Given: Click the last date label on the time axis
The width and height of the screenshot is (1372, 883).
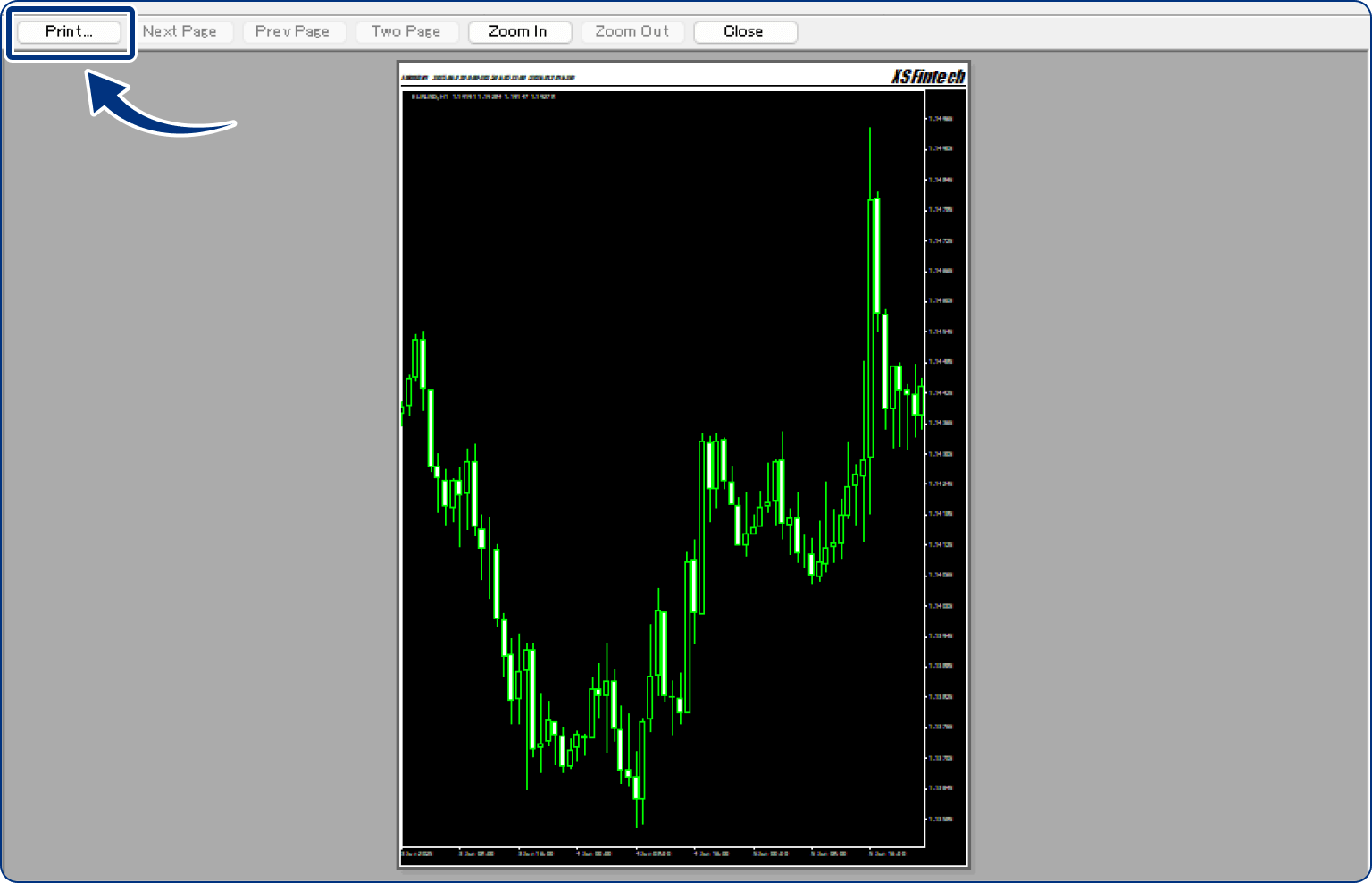Looking at the screenshot, I should (889, 854).
